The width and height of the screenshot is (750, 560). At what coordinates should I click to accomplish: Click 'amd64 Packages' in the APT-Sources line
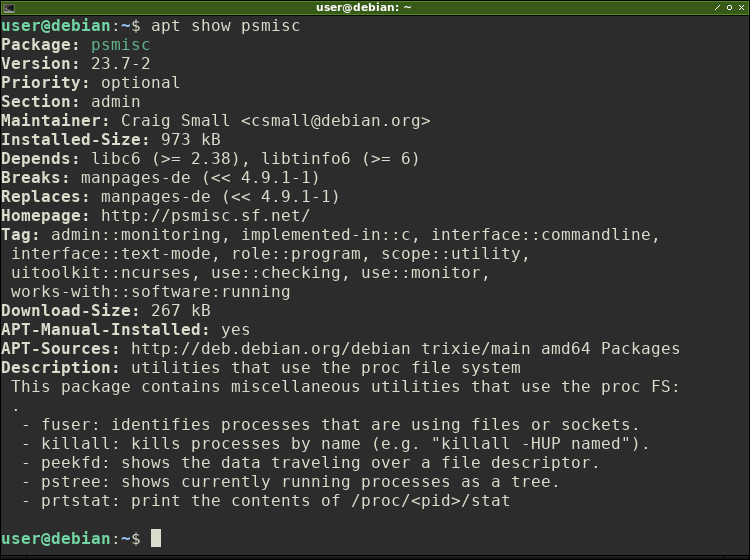[x=610, y=349]
